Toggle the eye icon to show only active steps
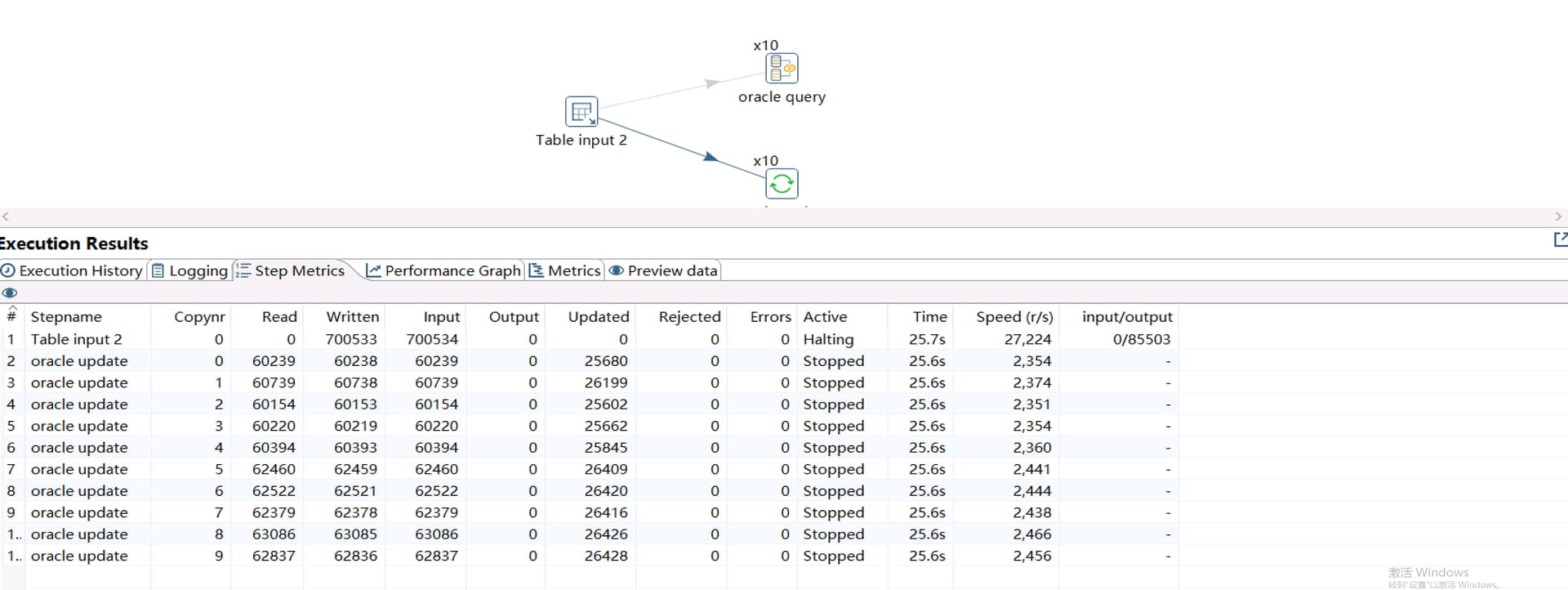Screen dimensions: 1568x590 (10, 293)
